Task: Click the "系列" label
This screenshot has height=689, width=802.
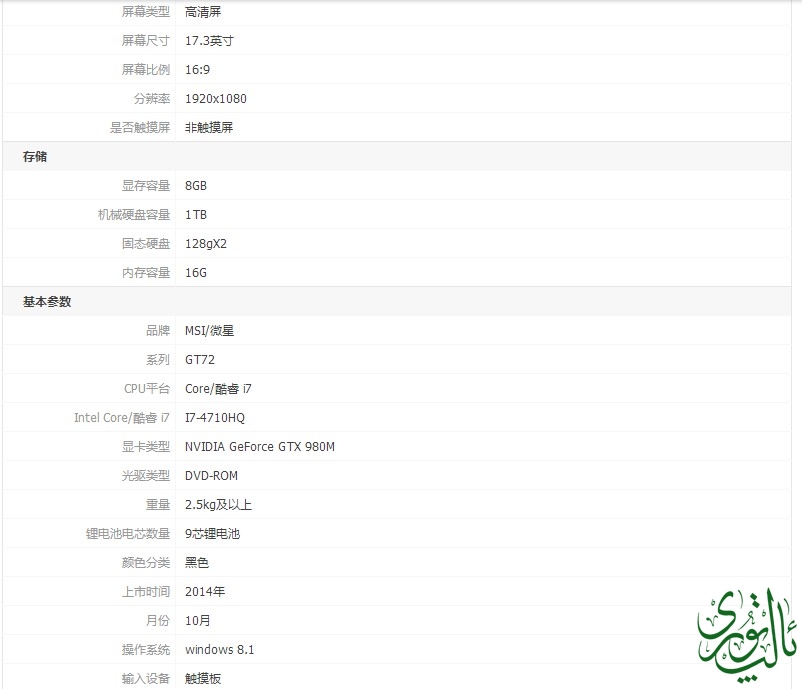Action: coord(158,360)
